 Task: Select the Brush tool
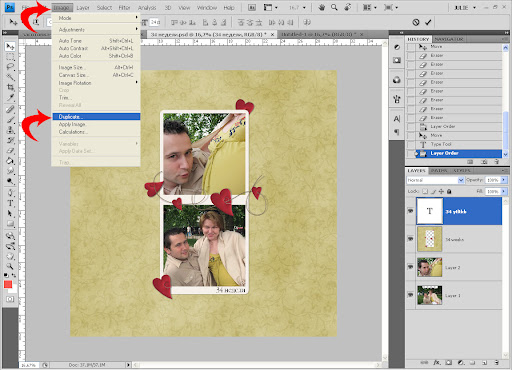pos(10,120)
